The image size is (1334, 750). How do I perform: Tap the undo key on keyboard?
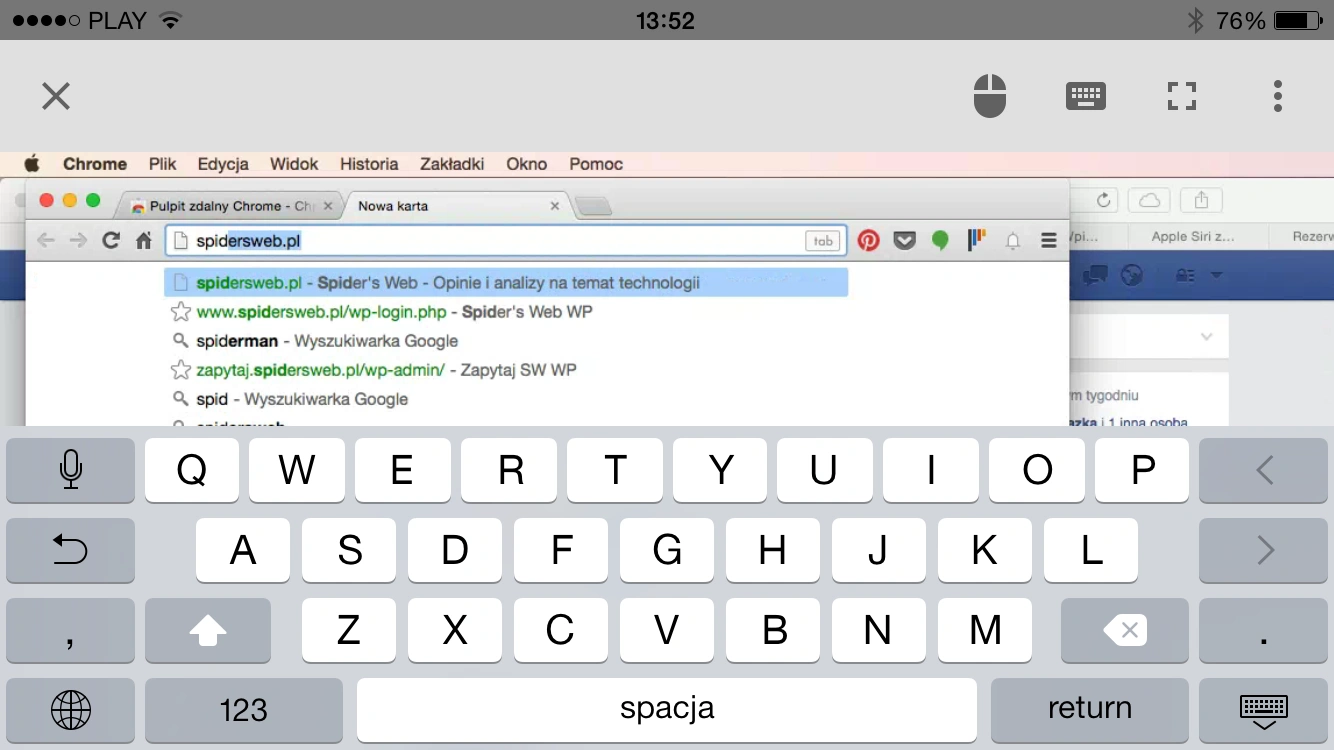pos(70,550)
